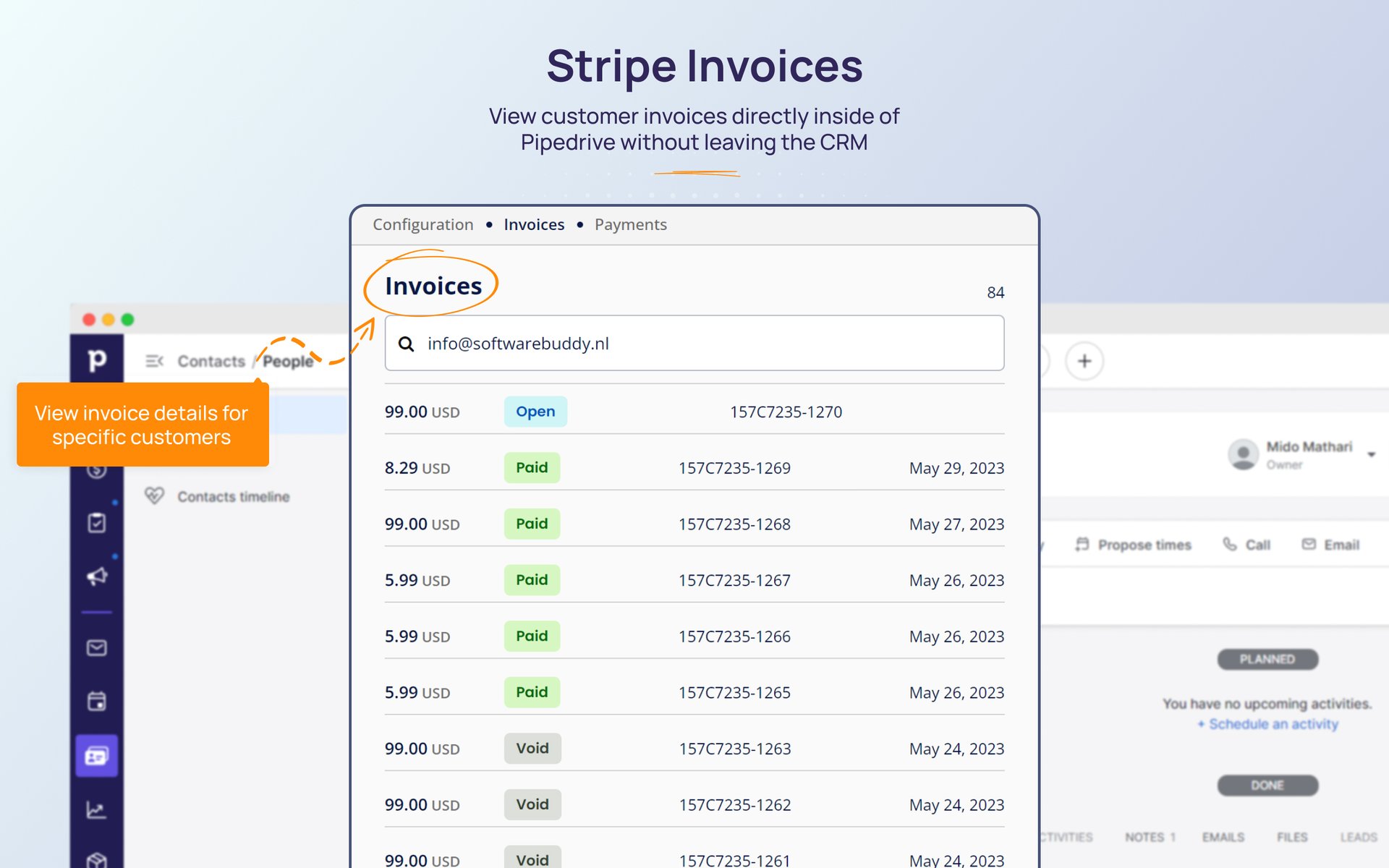This screenshot has height=868, width=1389.
Task: Open Activities calendar icon in sidebar
Action: tap(96, 701)
